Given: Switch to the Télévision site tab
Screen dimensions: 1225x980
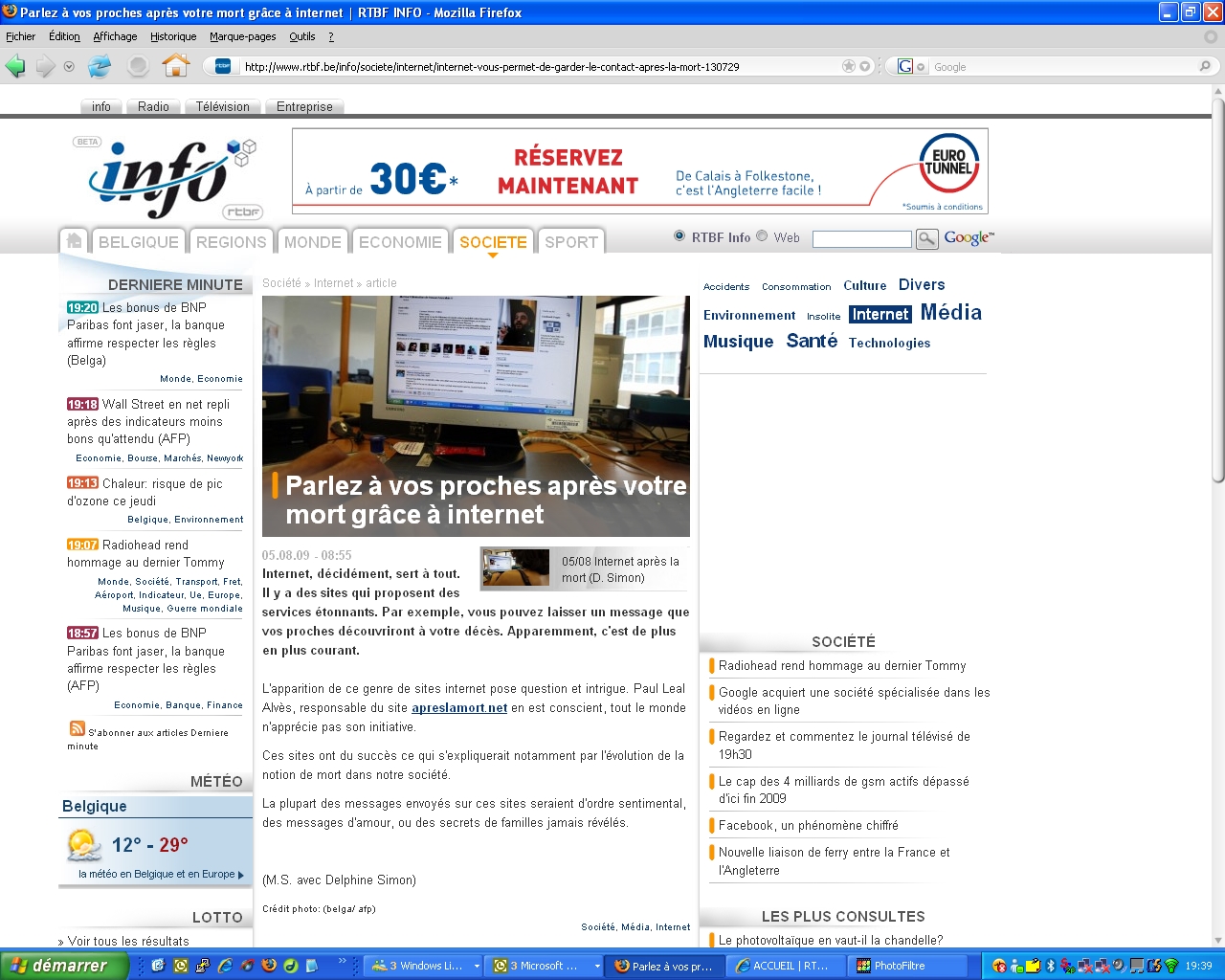Looking at the screenshot, I should pyautogui.click(x=223, y=106).
